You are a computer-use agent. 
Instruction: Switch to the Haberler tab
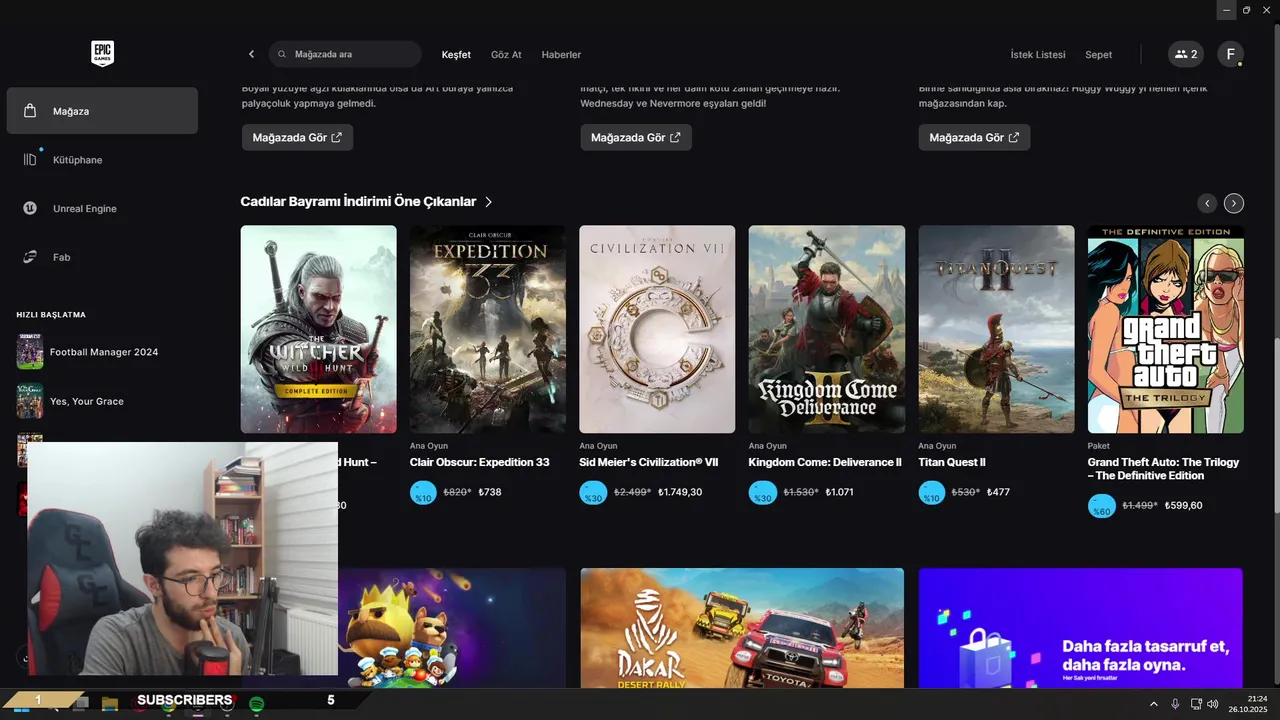561,54
